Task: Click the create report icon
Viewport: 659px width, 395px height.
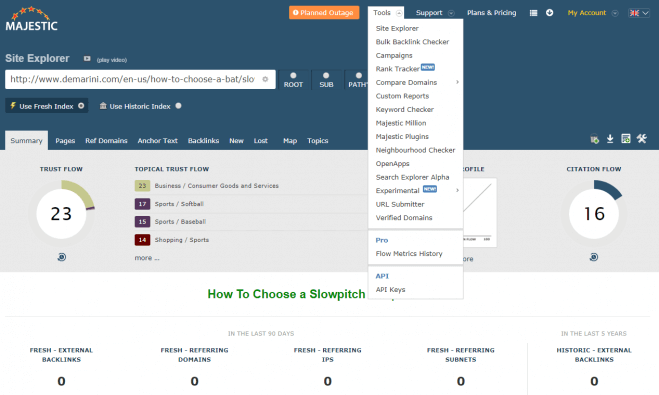Action: click(626, 139)
